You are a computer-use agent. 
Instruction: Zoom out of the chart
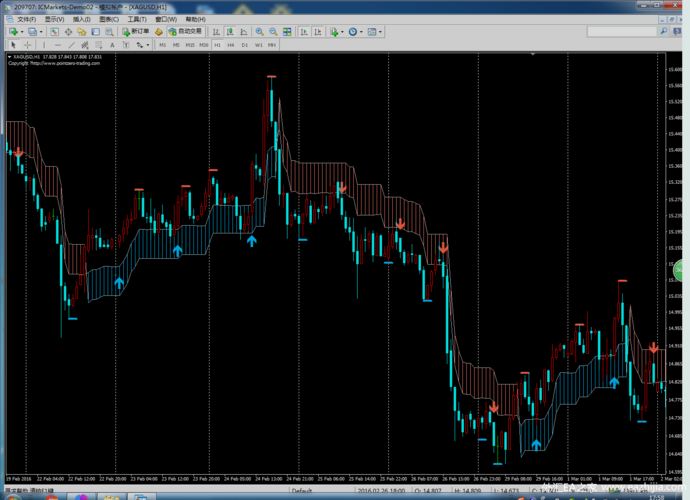coord(274,32)
